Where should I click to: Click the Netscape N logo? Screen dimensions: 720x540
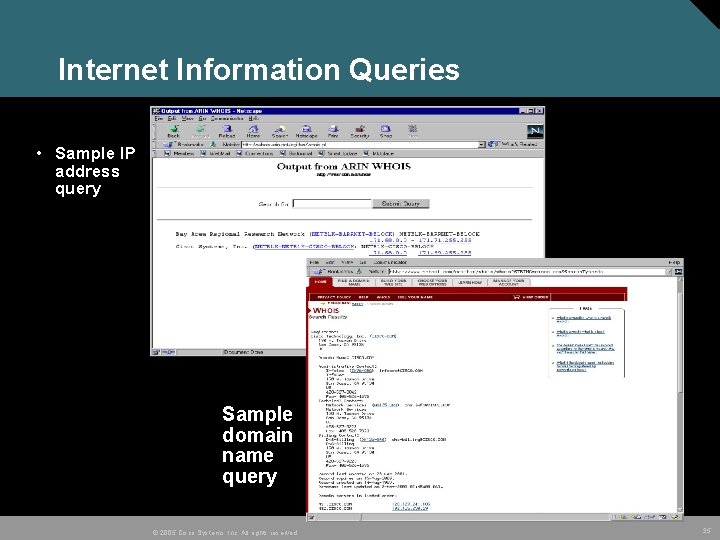(534, 131)
